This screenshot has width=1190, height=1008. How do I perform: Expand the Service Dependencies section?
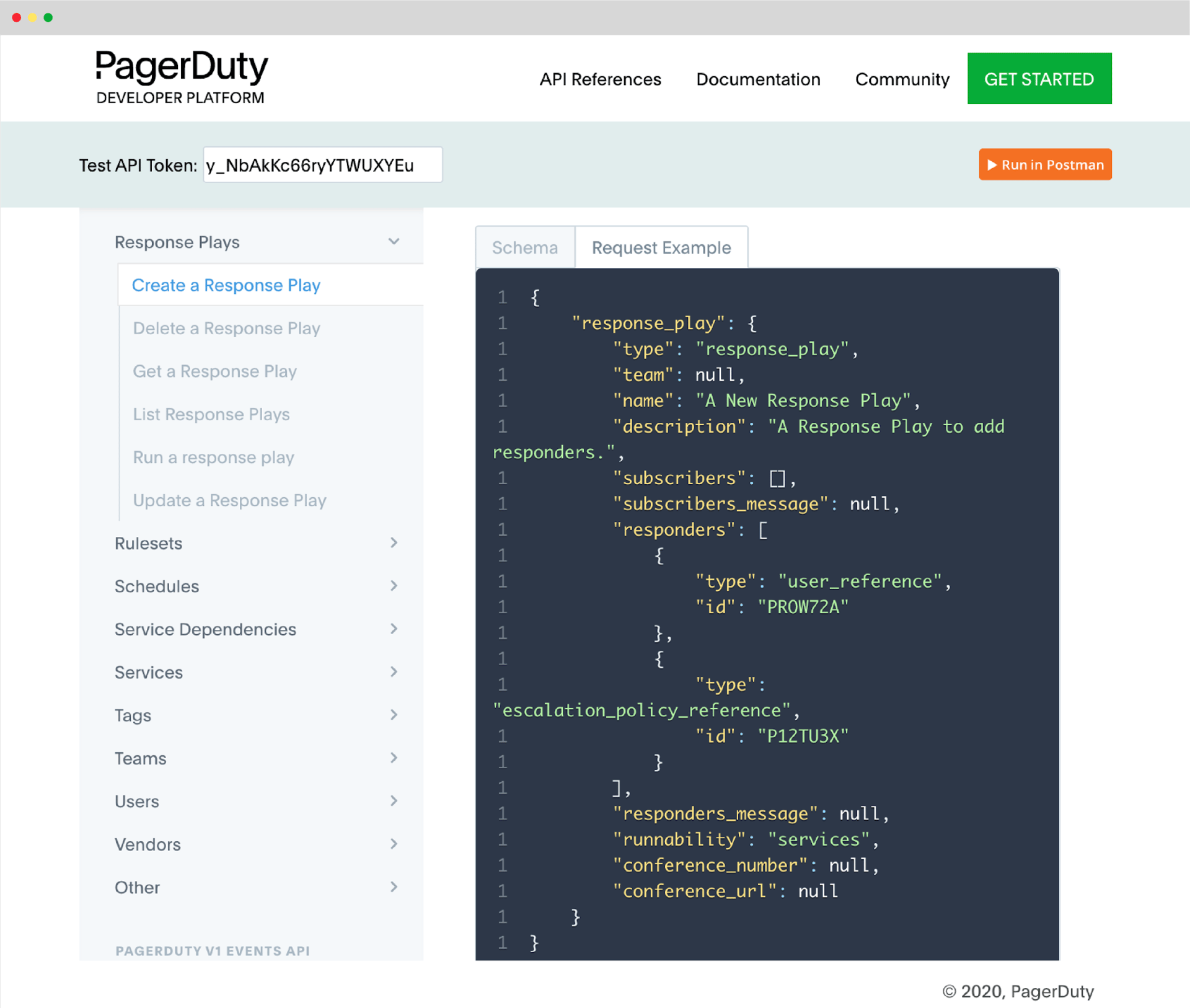[x=205, y=629]
